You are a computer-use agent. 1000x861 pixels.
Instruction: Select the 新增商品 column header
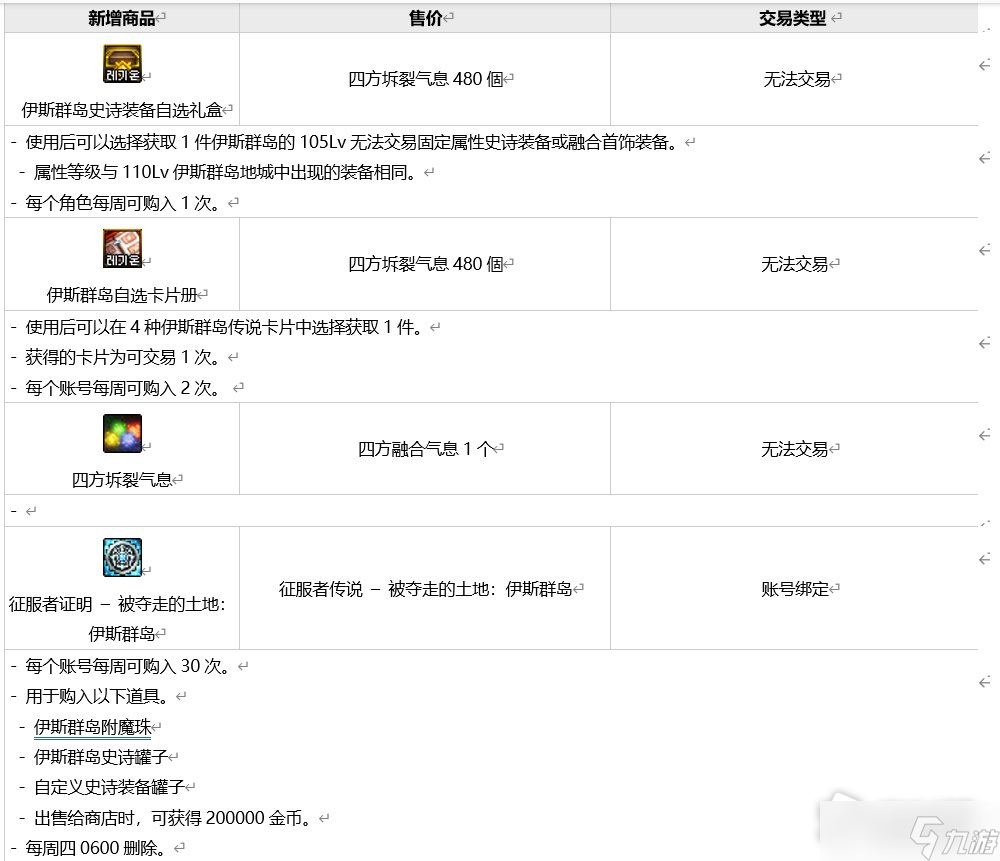click(122, 18)
